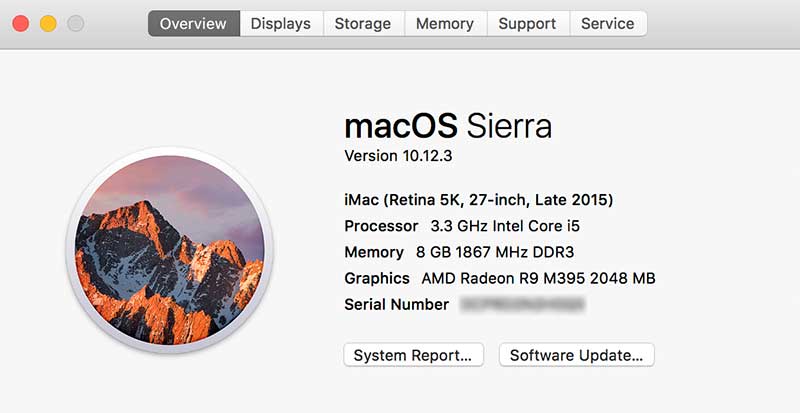Image resolution: width=800 pixels, height=413 pixels.
Task: View the Service tab
Action: tap(608, 23)
